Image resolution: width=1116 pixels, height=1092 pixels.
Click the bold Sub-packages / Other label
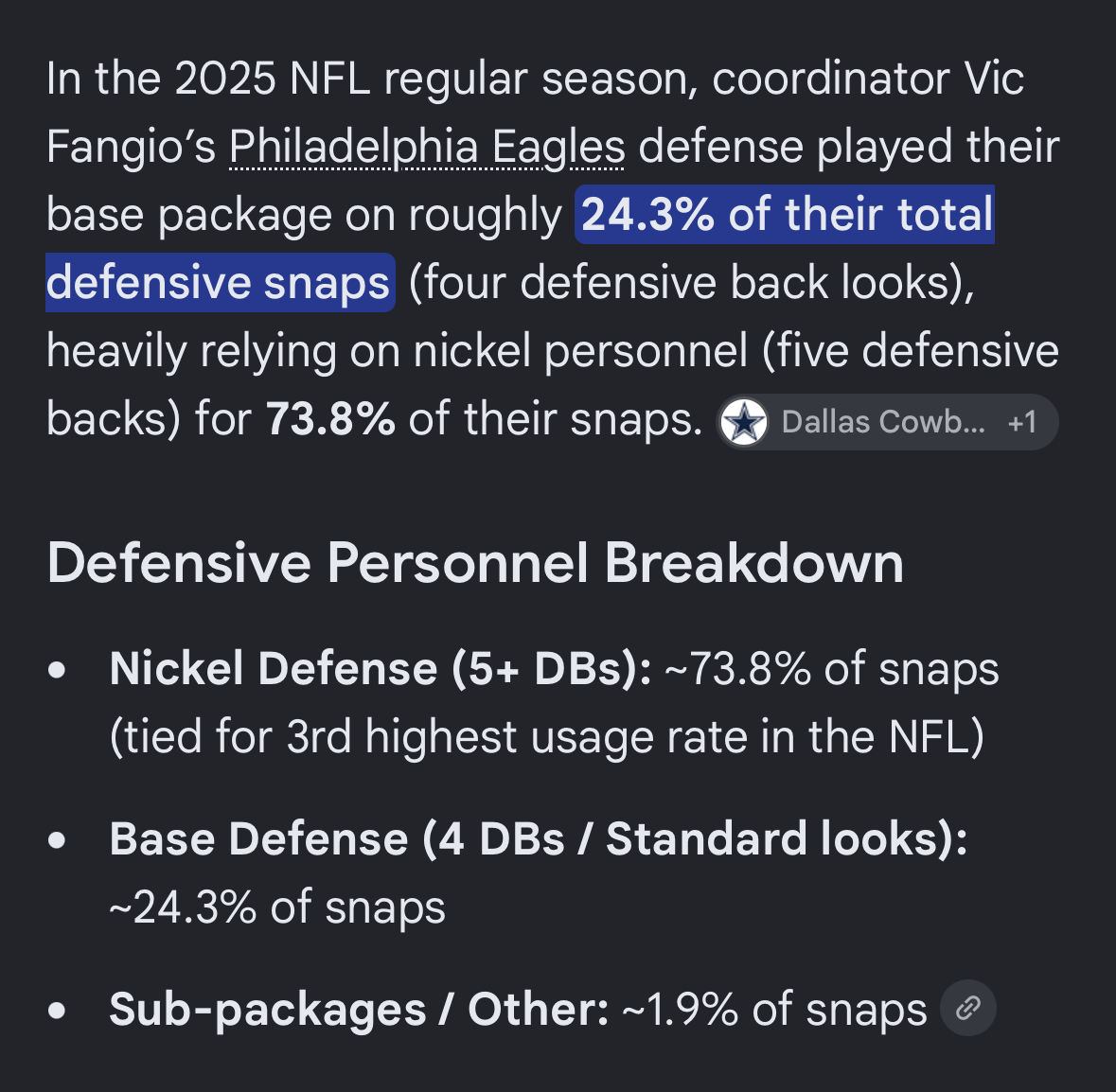[x=359, y=1010]
